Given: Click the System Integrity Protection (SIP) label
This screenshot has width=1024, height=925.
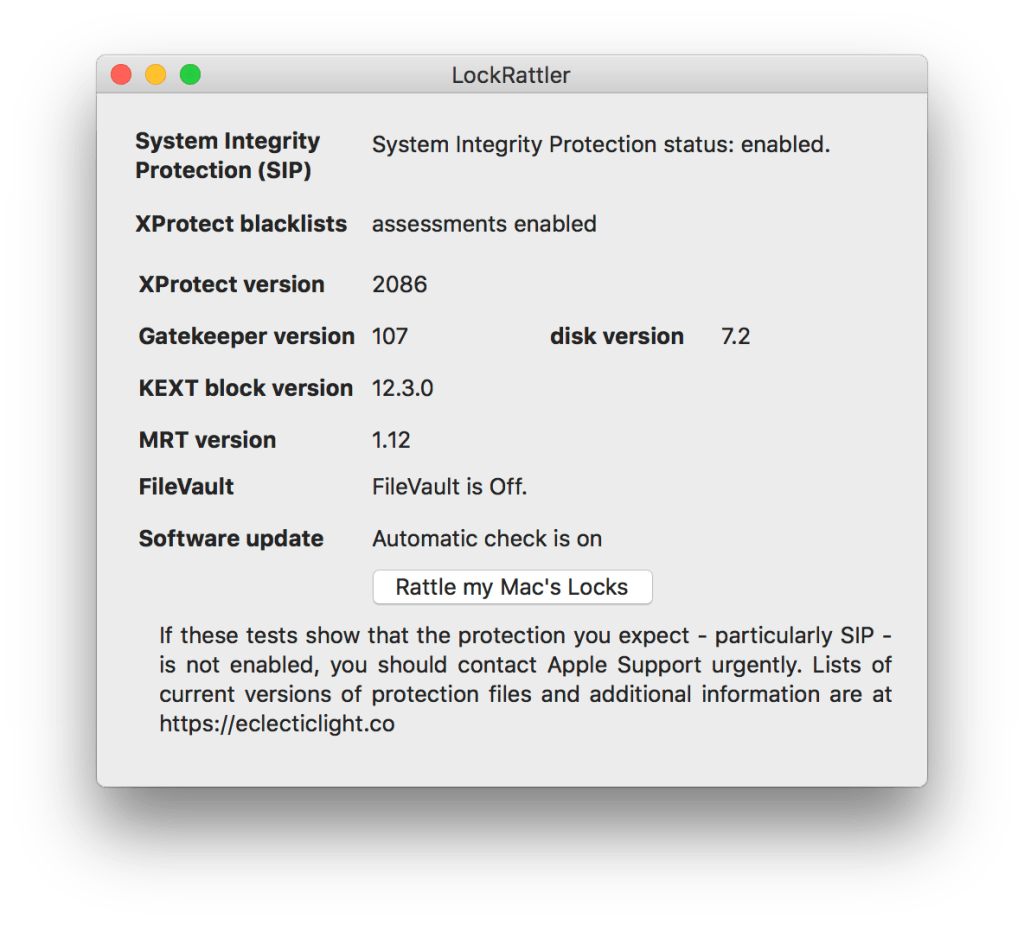Looking at the screenshot, I should 228,156.
